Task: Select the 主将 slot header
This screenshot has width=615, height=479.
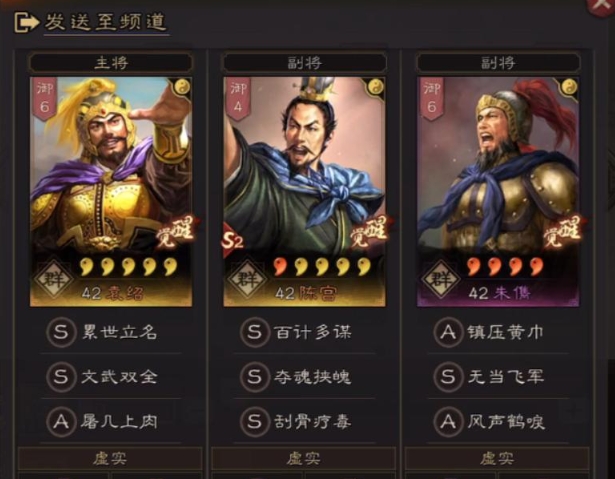Action: [x=111, y=63]
